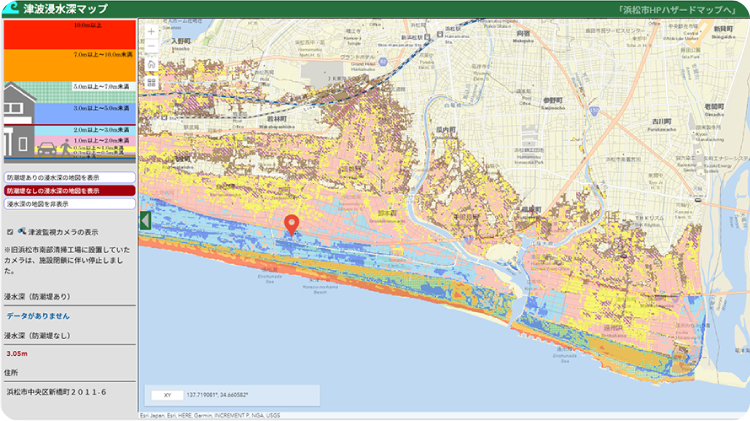Click the tsunami wave logo icon

coord(11,8)
